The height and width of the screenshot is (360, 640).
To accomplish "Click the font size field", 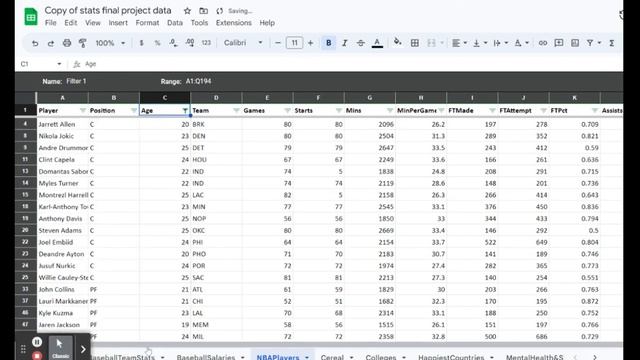I will pyautogui.click(x=294, y=43).
